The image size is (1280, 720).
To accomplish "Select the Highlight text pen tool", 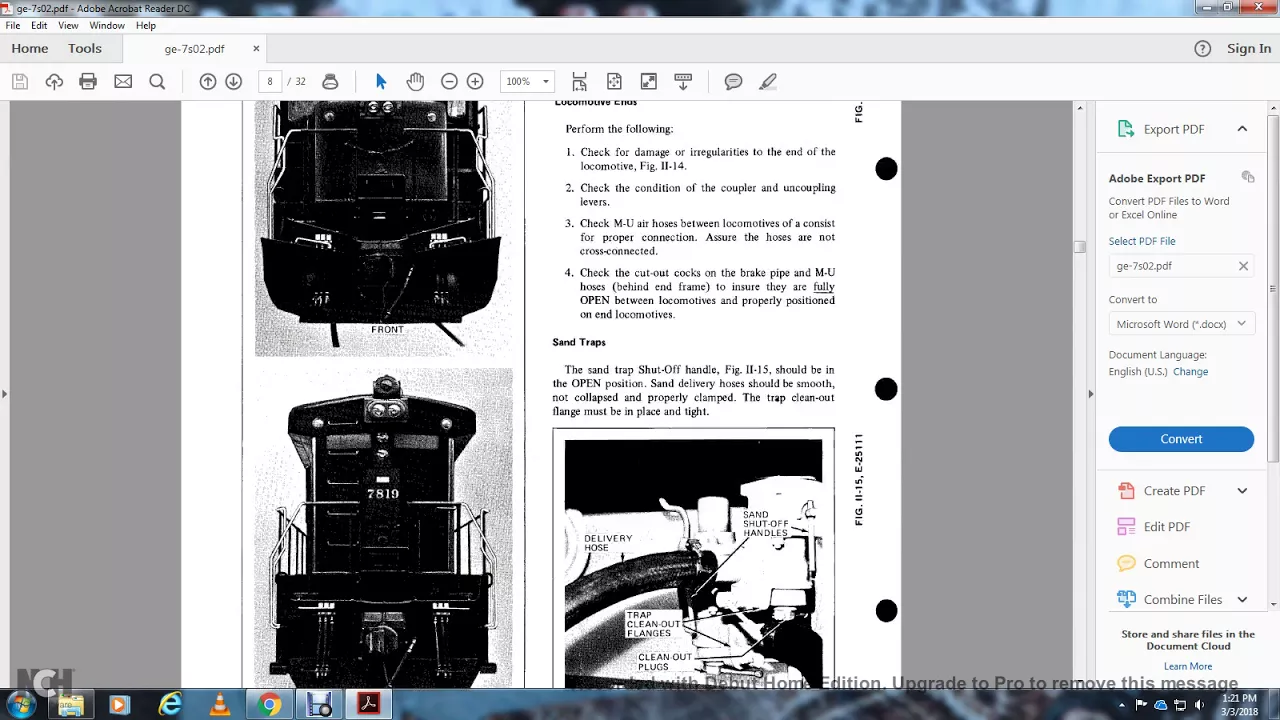I will (768, 81).
